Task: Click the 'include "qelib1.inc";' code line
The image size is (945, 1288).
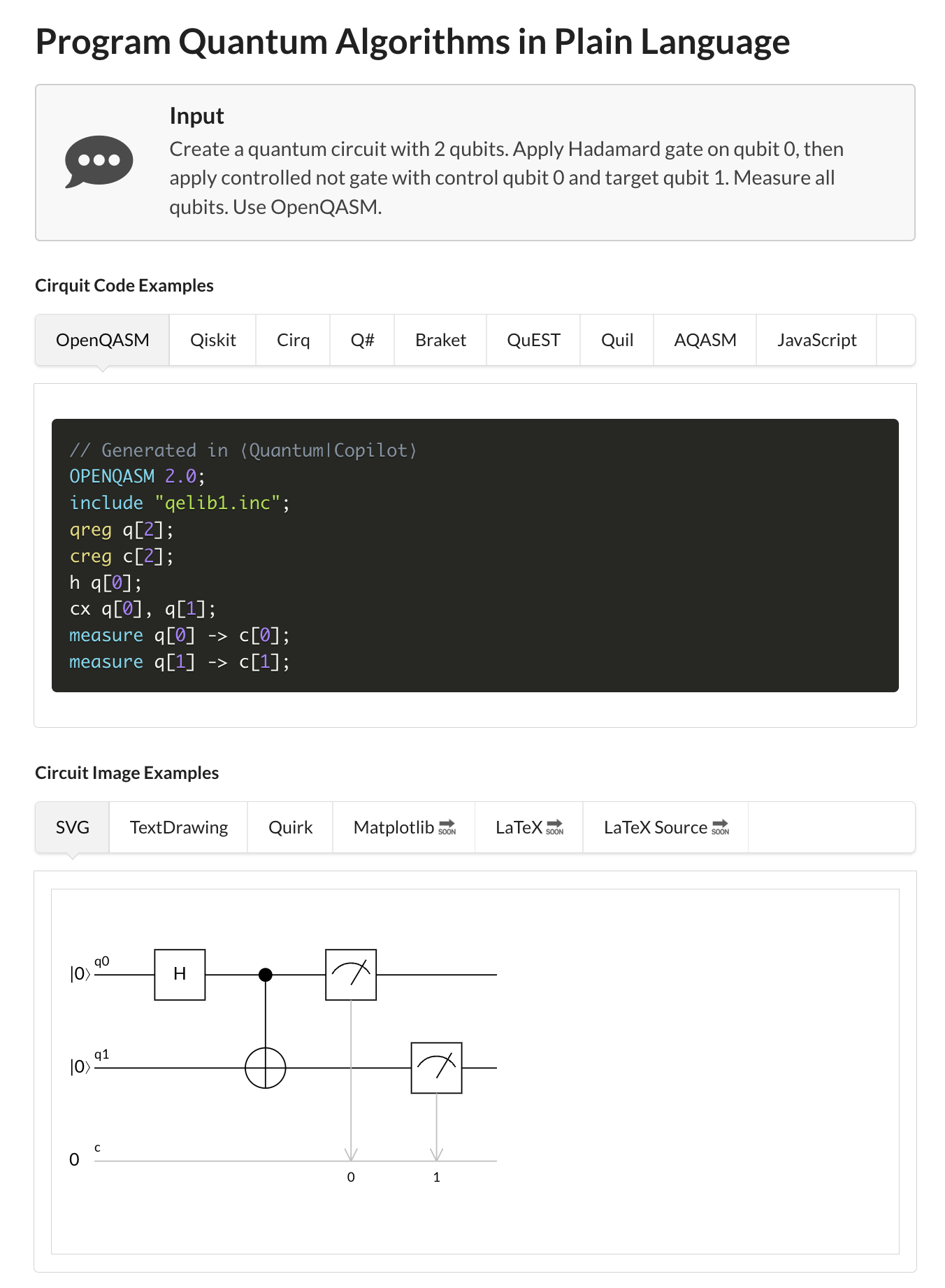Action: point(180,503)
